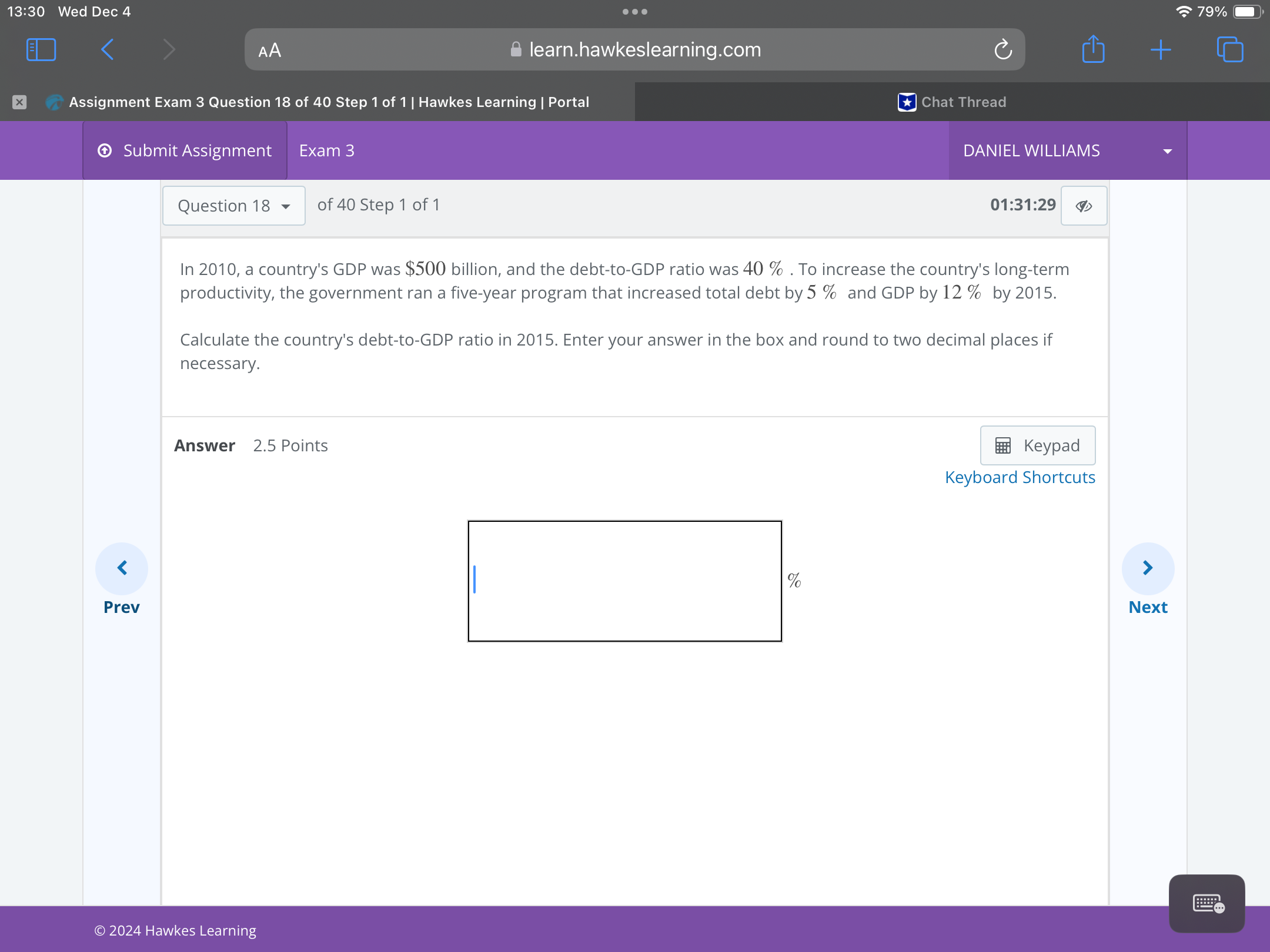
Task: Reload the page with refresh icon
Action: pyautogui.click(x=1003, y=50)
